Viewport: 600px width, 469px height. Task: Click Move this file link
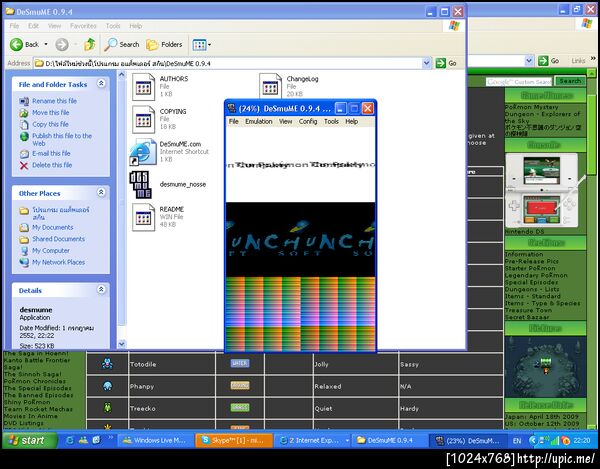click(x=51, y=112)
